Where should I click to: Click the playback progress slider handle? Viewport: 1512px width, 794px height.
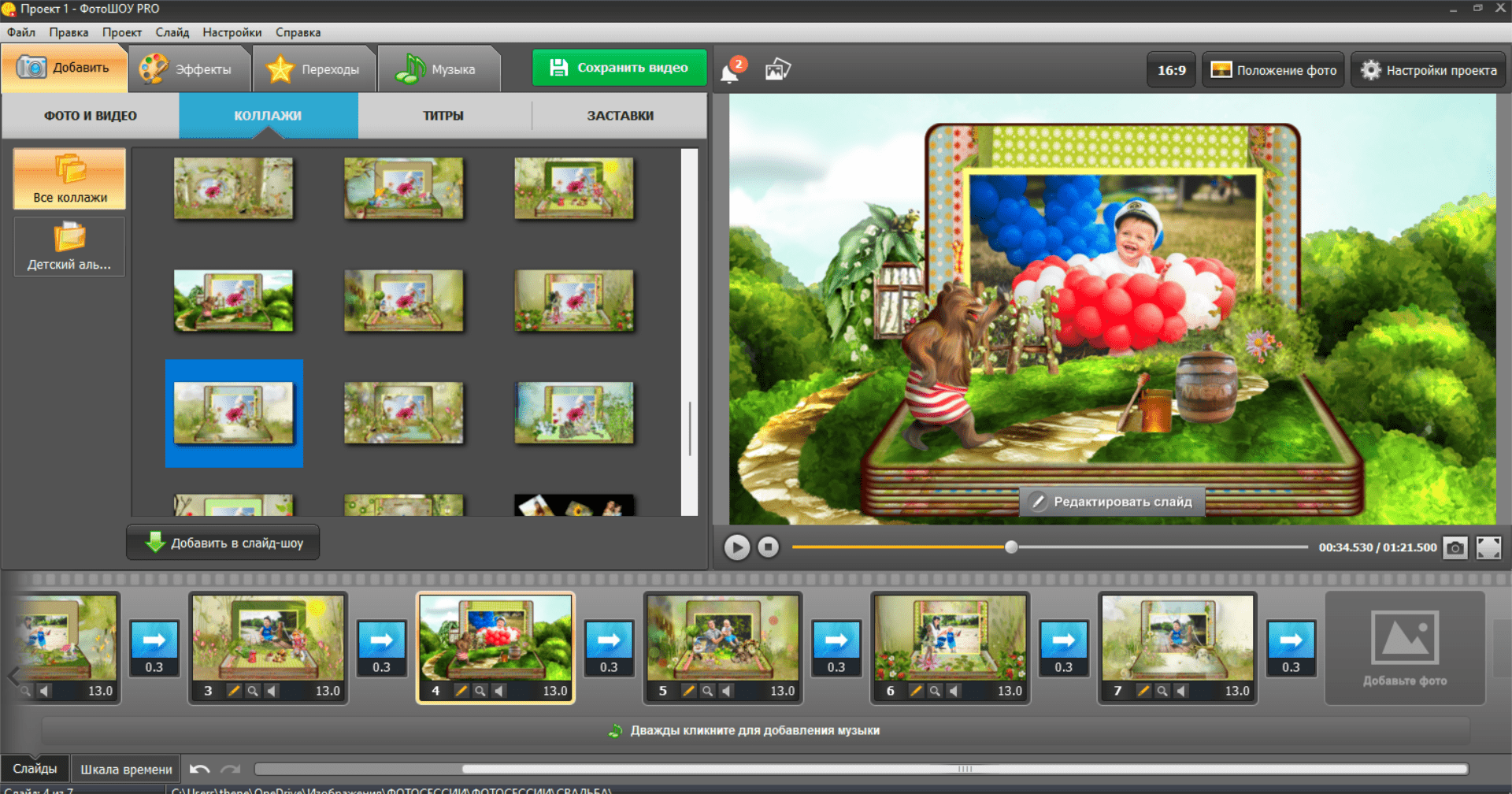tap(1011, 547)
